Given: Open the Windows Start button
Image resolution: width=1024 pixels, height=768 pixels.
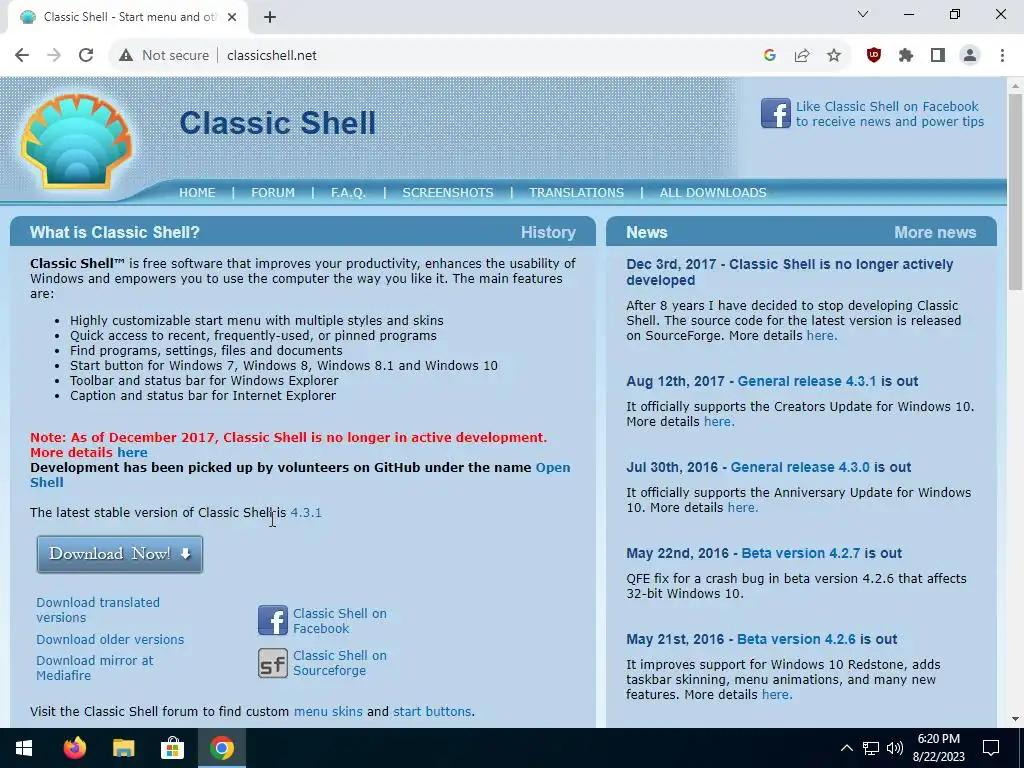Looking at the screenshot, I should click(x=24, y=748).
